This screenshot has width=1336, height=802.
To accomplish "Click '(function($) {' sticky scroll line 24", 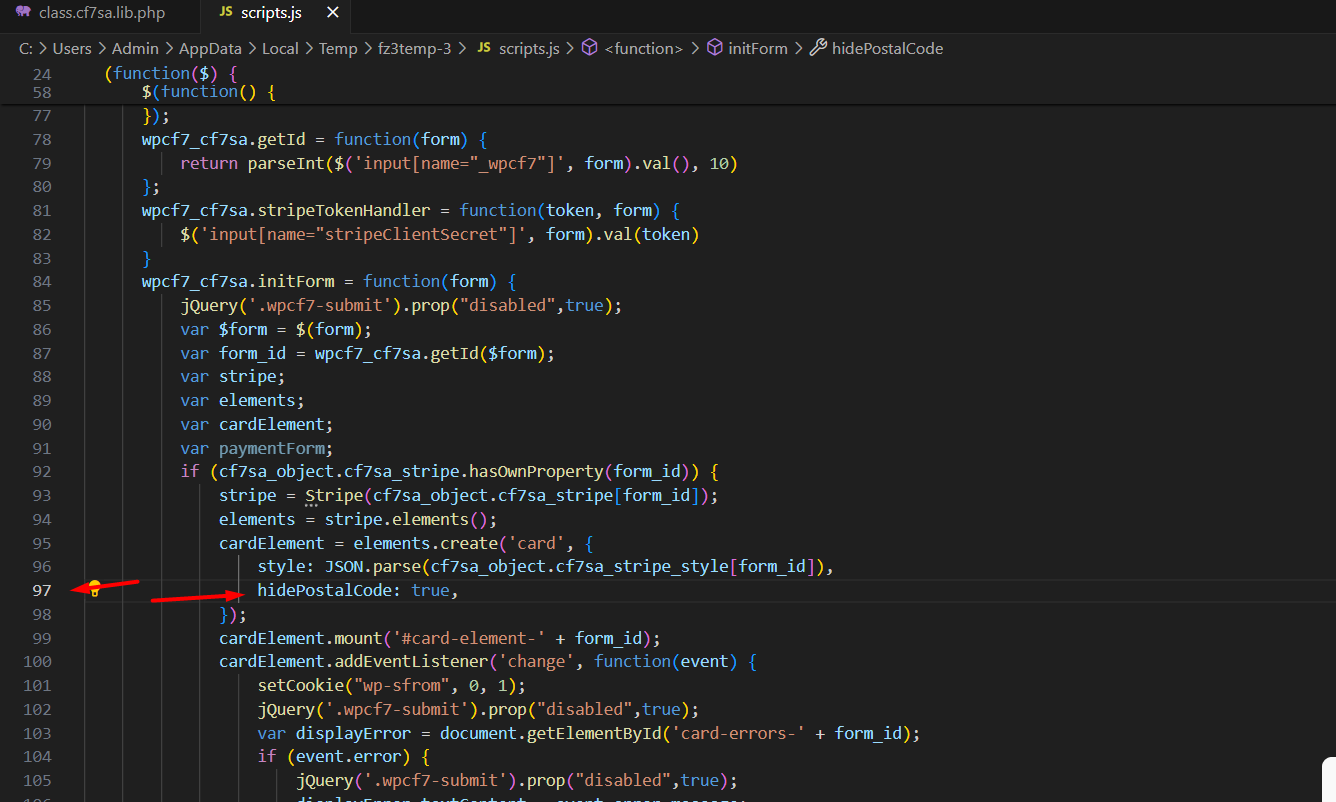I will [x=170, y=74].
